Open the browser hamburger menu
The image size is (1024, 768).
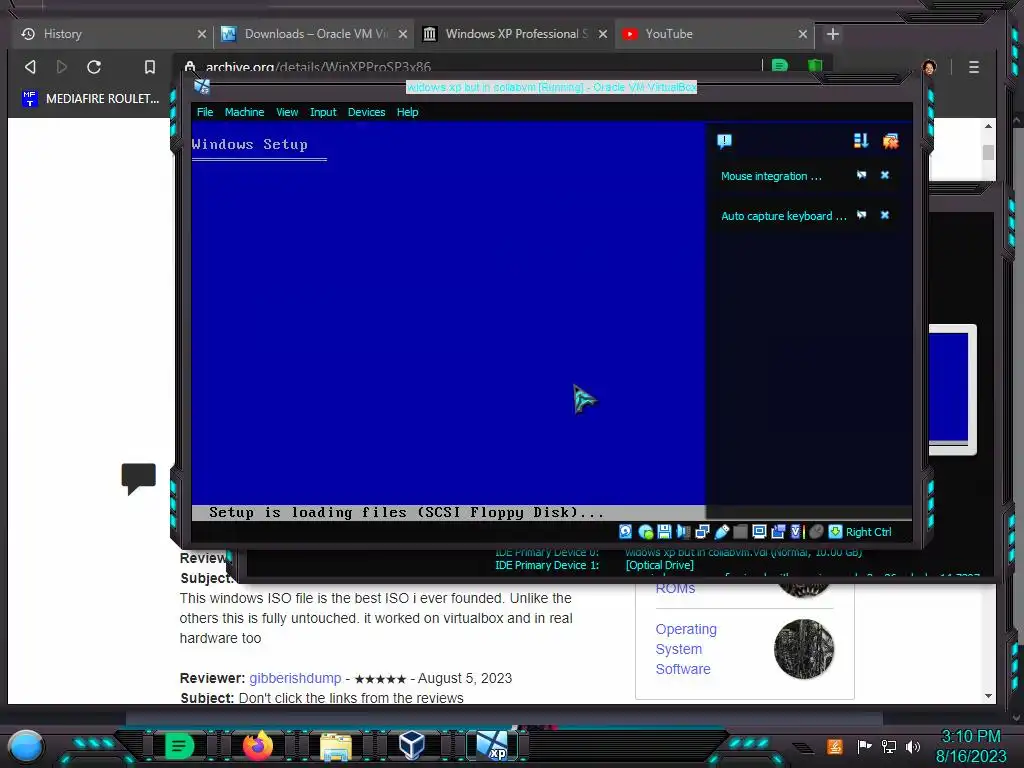pyautogui.click(x=974, y=67)
